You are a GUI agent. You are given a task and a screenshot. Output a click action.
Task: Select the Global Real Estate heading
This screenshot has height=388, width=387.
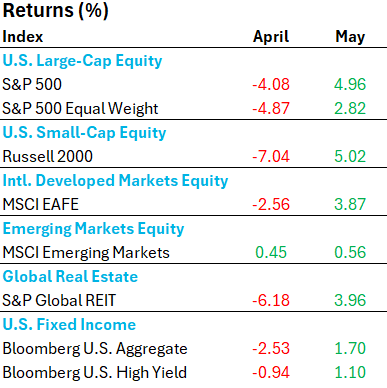pyautogui.click(x=70, y=276)
